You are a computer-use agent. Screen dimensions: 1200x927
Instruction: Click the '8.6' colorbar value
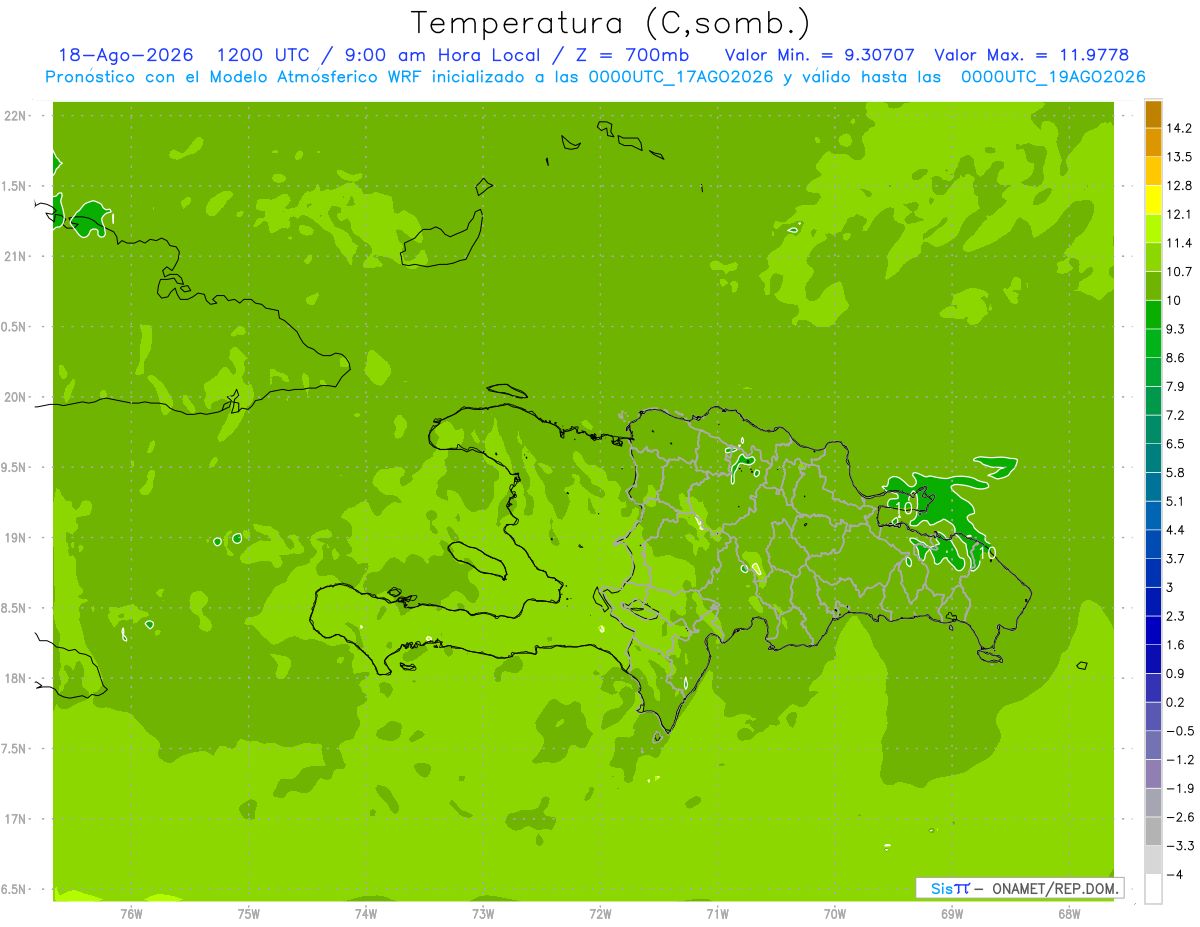click(x=1176, y=358)
